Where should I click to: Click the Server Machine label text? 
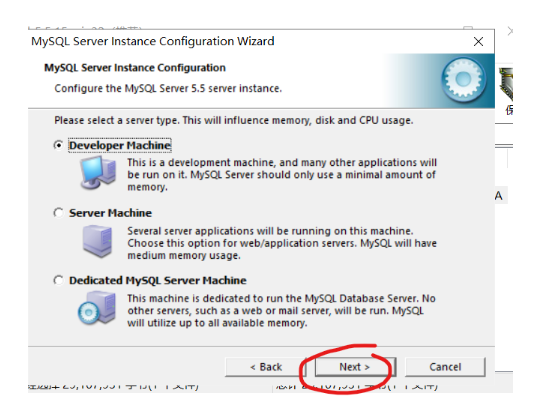tap(110, 213)
